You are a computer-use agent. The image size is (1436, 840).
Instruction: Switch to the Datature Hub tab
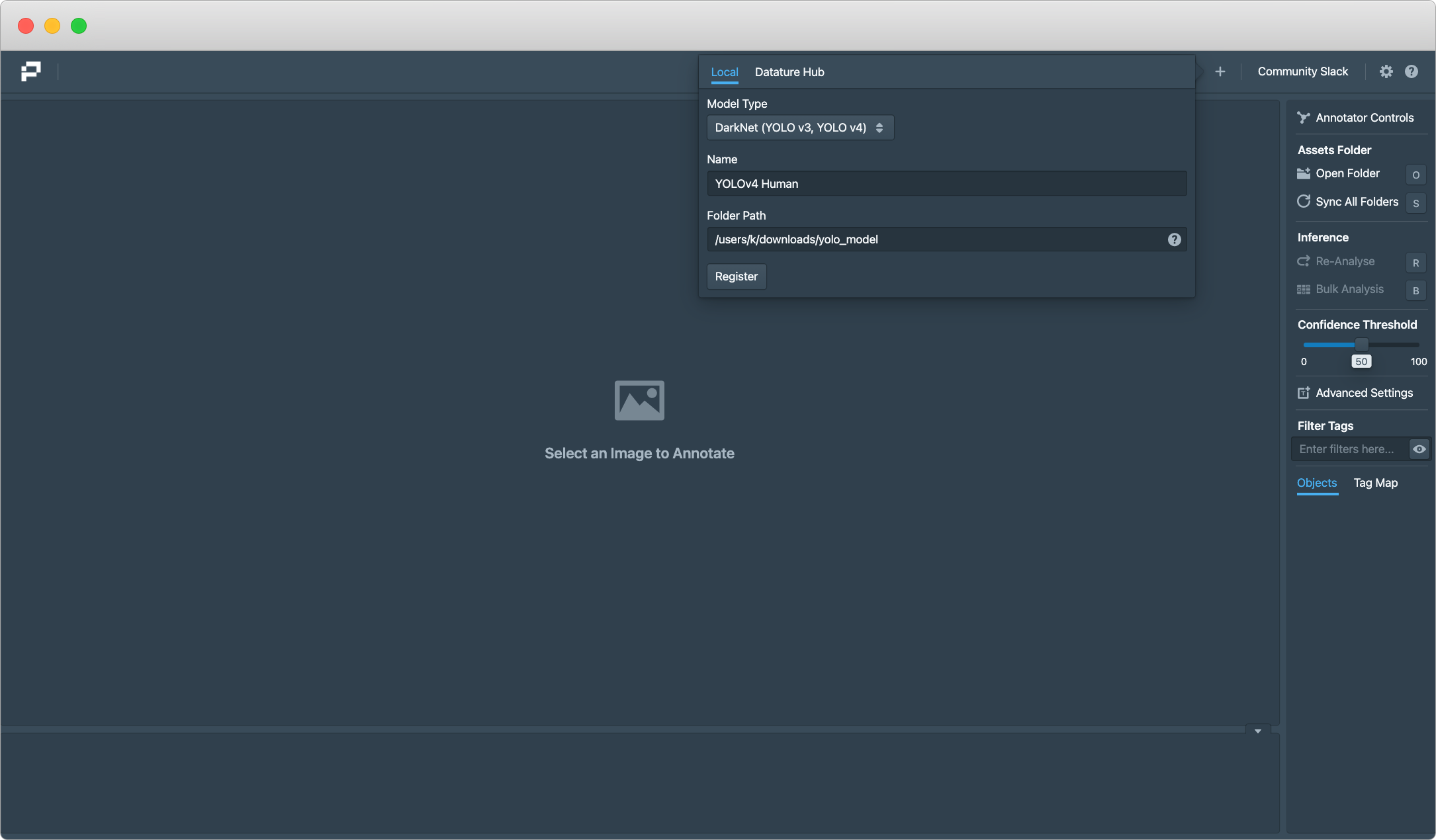[789, 72]
